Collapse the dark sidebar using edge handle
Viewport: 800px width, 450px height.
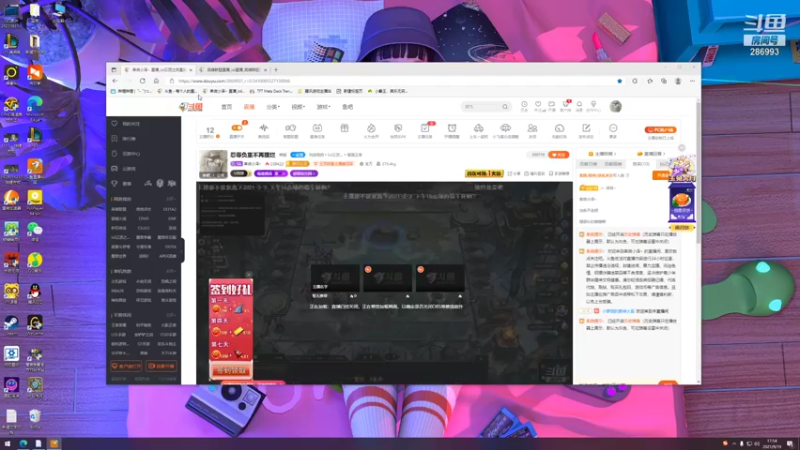pyautogui.click(x=183, y=250)
